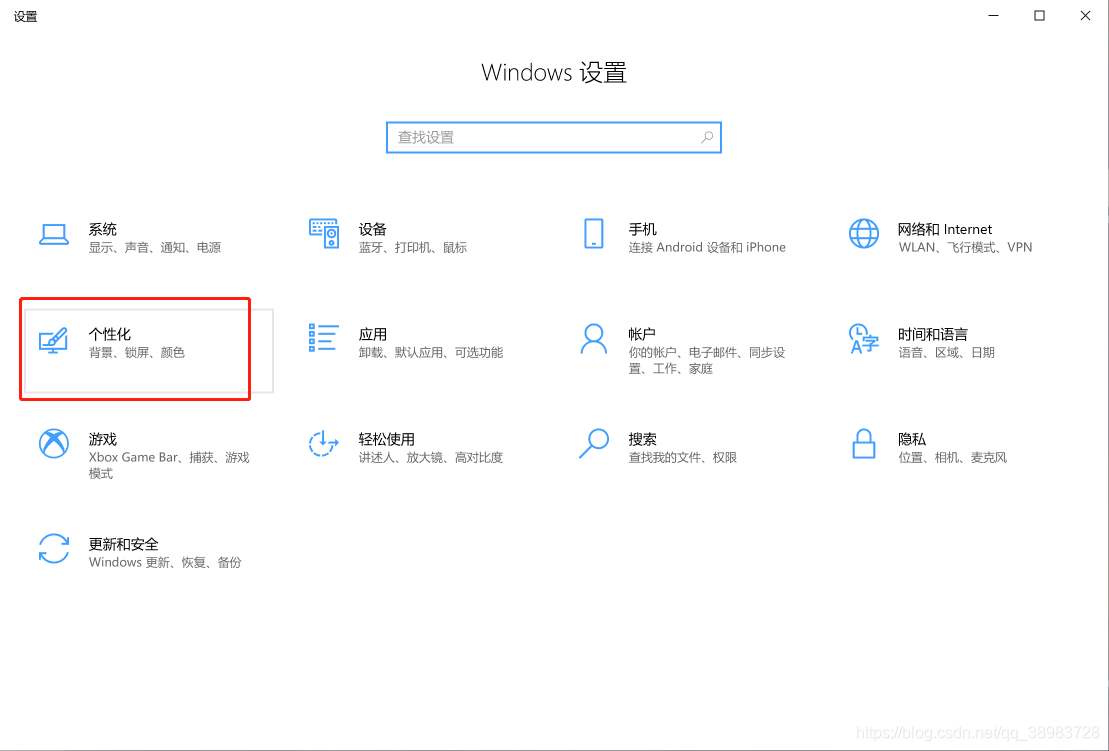The image size is (1109, 751).
Task: Open the 搜索 magnifier icon
Action: (593, 443)
